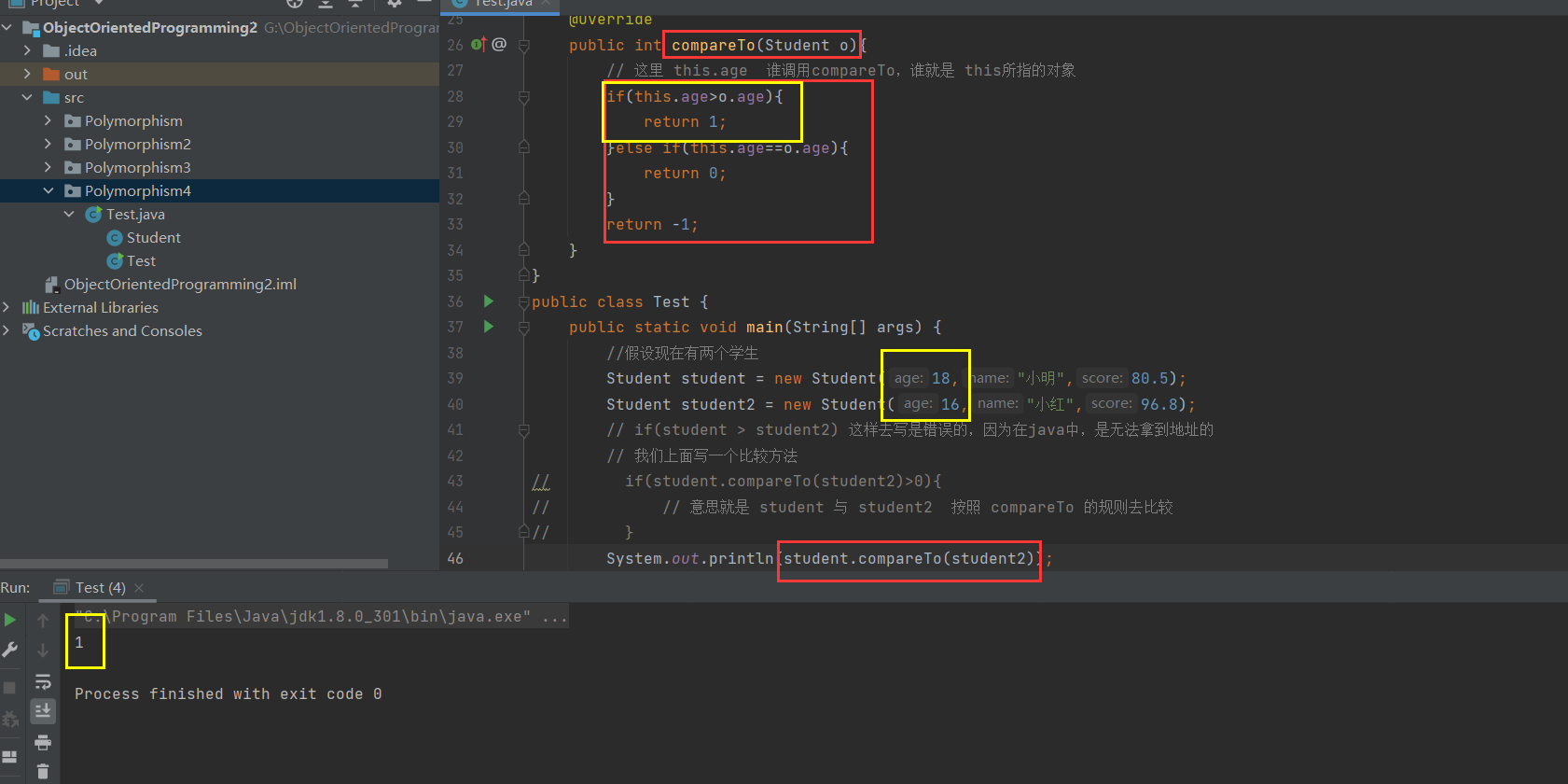Click the bug thread-dump icon in Run panel
1568x784 pixels.
click(10, 719)
